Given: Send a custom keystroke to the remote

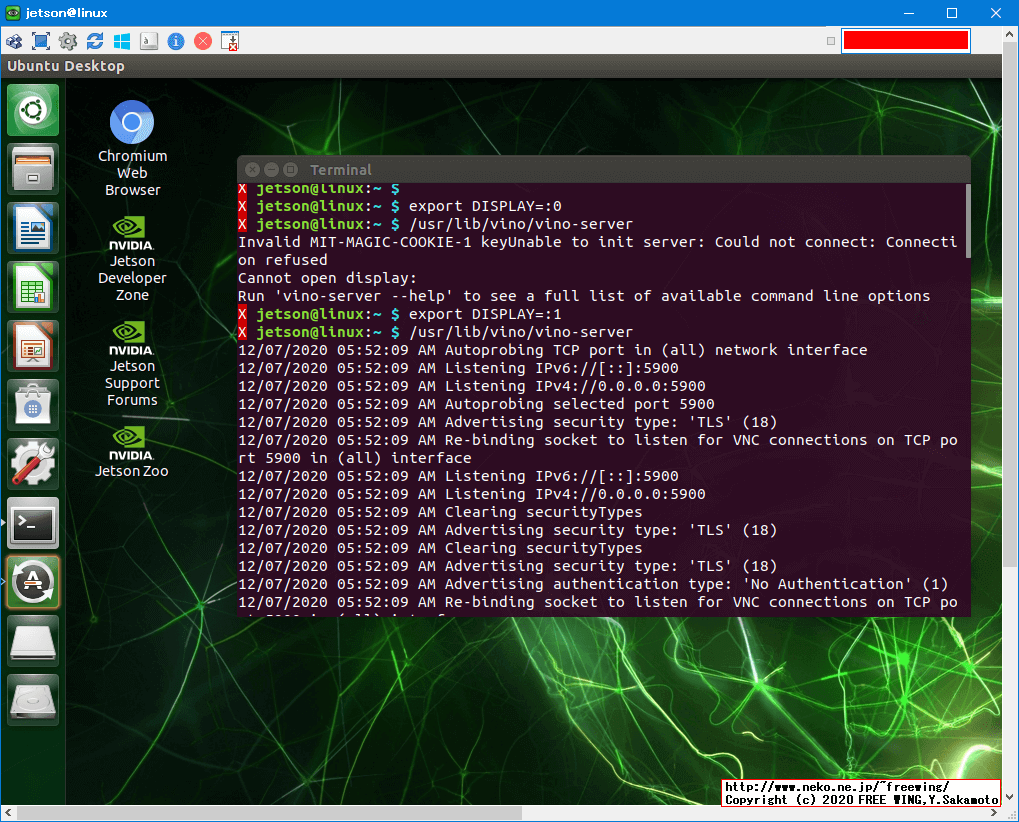Looking at the screenshot, I should tap(149, 41).
